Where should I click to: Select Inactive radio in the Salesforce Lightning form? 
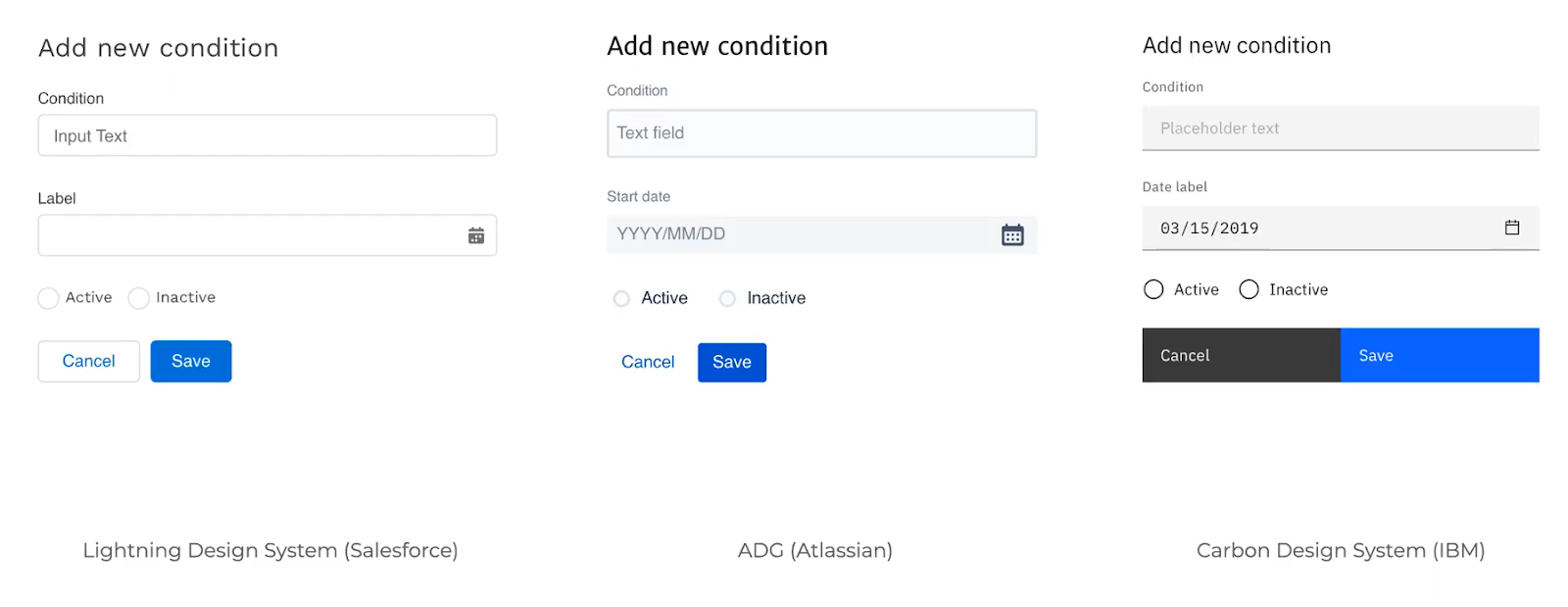click(x=139, y=298)
